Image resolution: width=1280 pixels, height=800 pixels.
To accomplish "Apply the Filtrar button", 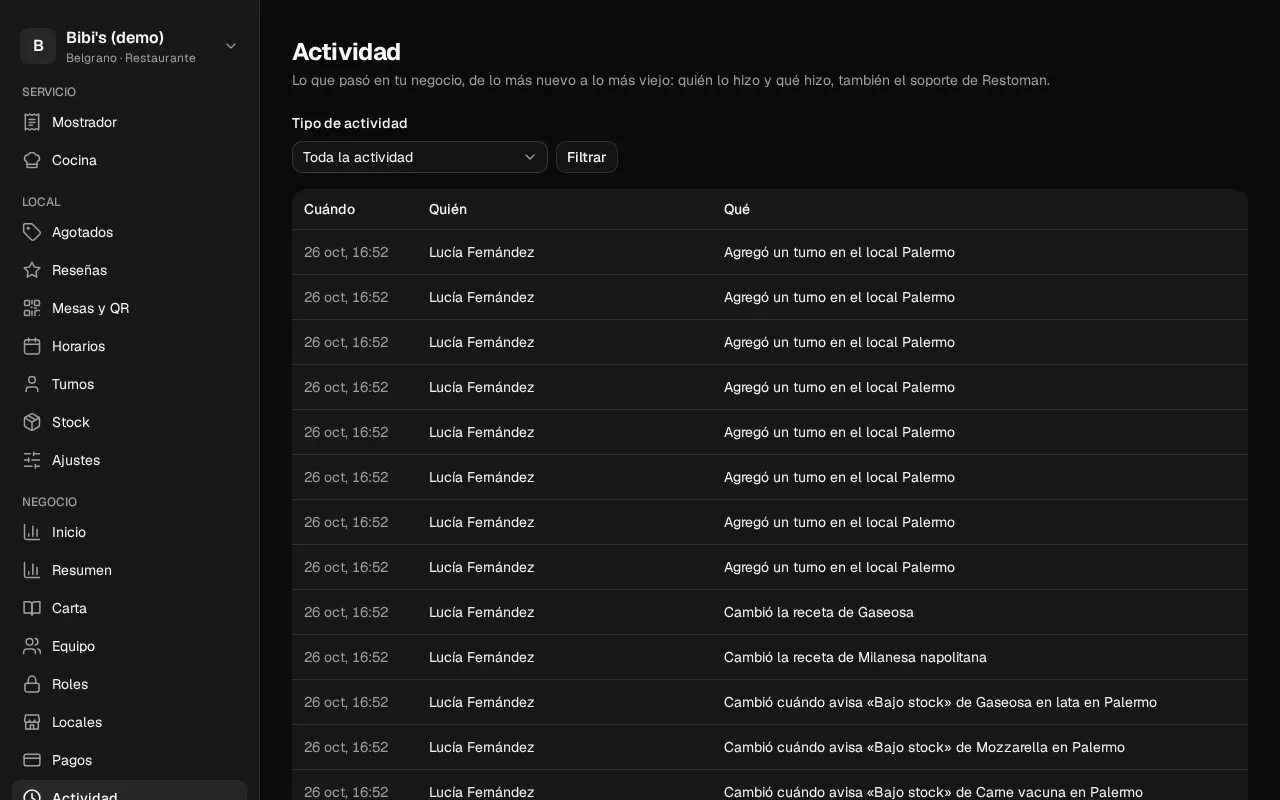I will (587, 157).
